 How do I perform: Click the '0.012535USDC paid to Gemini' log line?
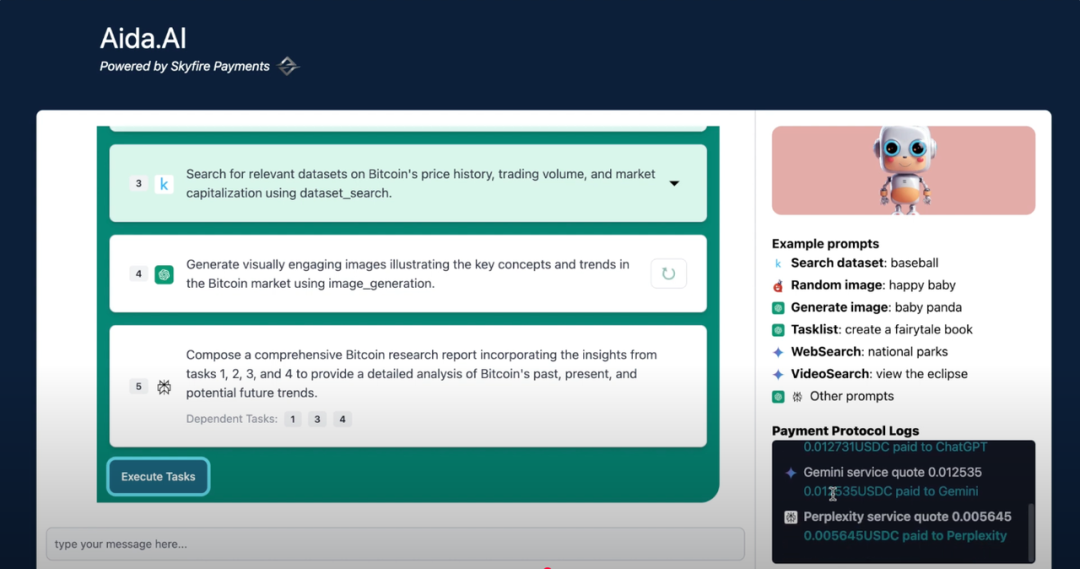[x=891, y=492]
